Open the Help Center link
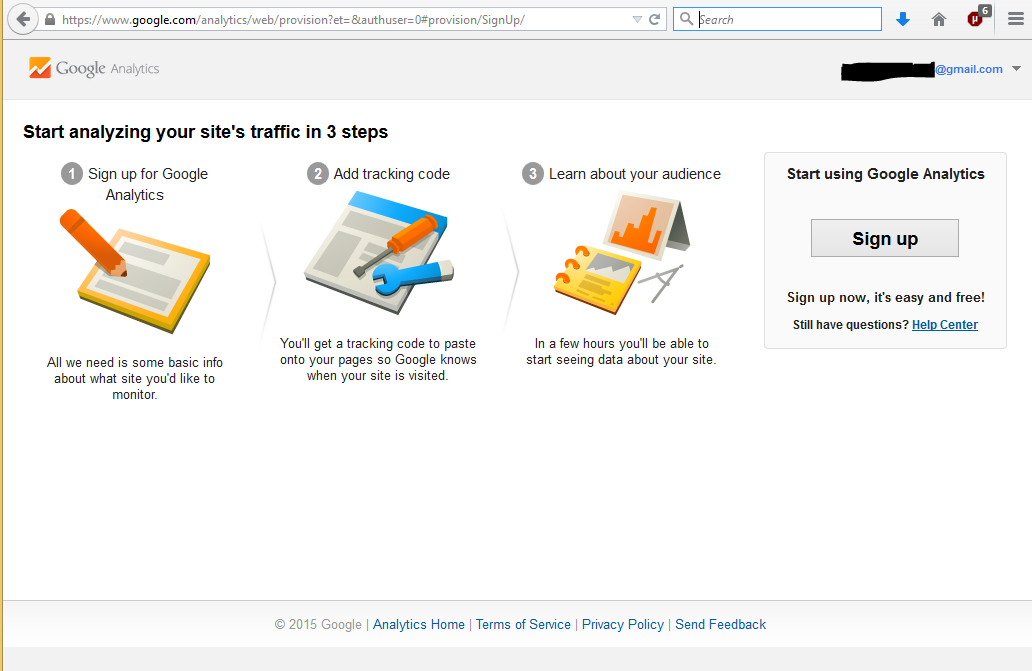Image resolution: width=1032 pixels, height=671 pixels. 944,325
